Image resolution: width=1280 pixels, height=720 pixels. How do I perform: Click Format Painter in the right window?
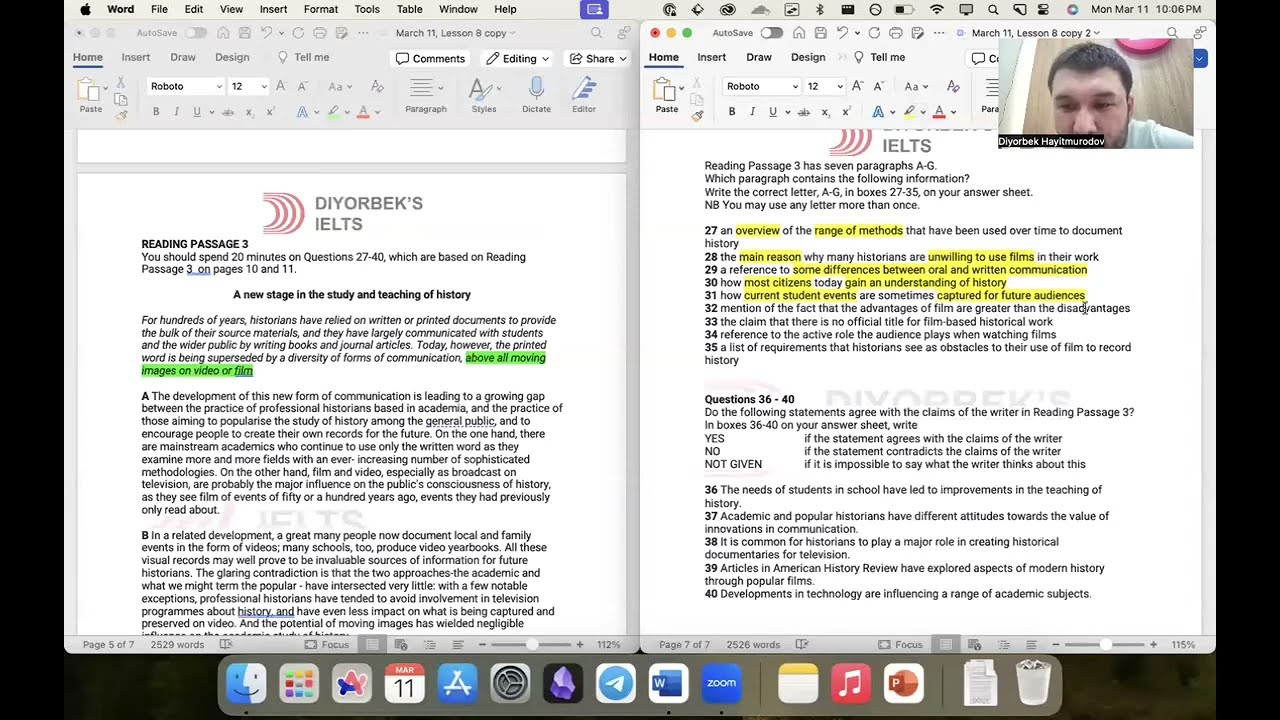tap(697, 116)
